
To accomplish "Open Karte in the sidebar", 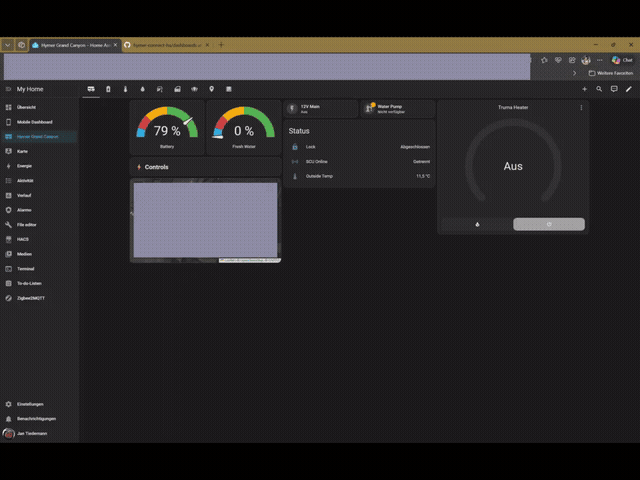I will (x=40, y=151).
